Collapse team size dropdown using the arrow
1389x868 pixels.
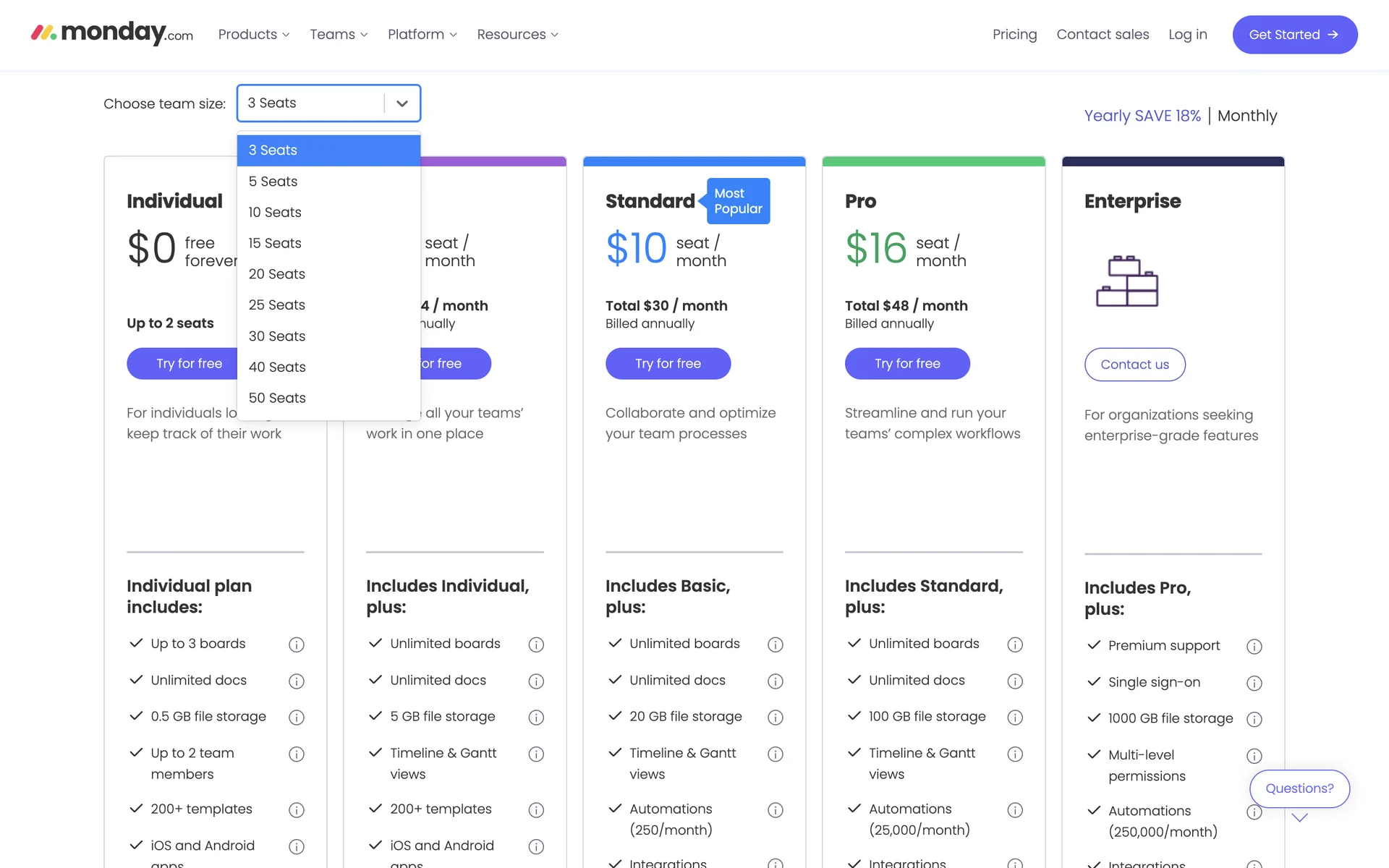point(402,103)
